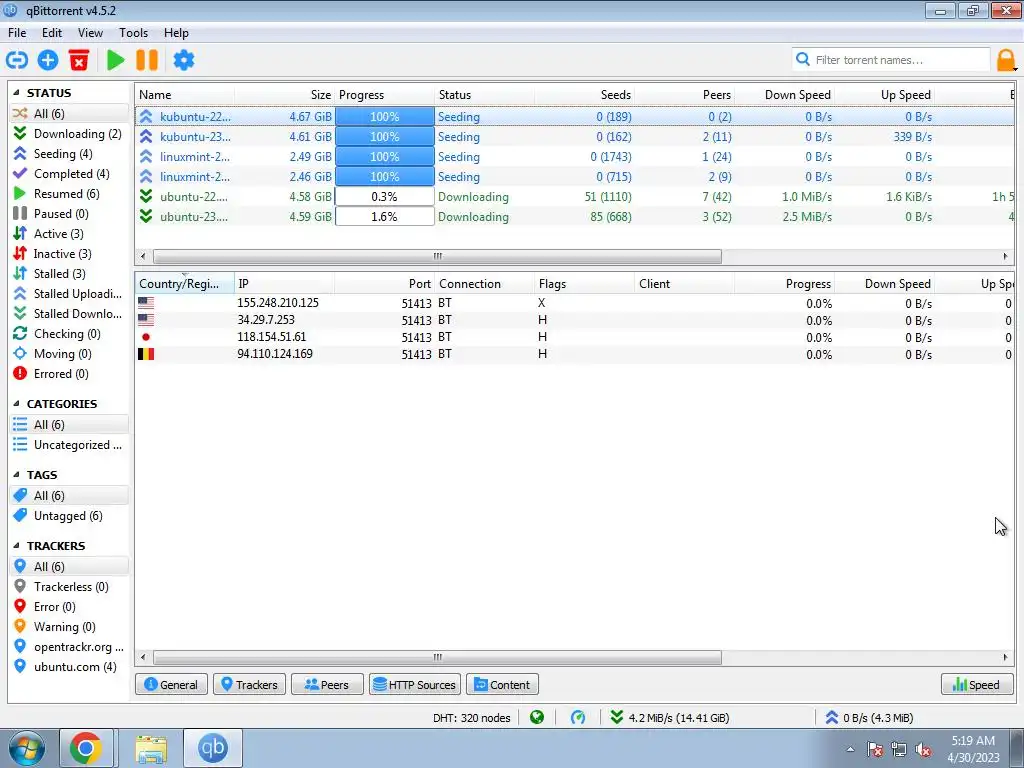Click the network tray icon
The width and height of the screenshot is (1024, 768).
tap(899, 750)
